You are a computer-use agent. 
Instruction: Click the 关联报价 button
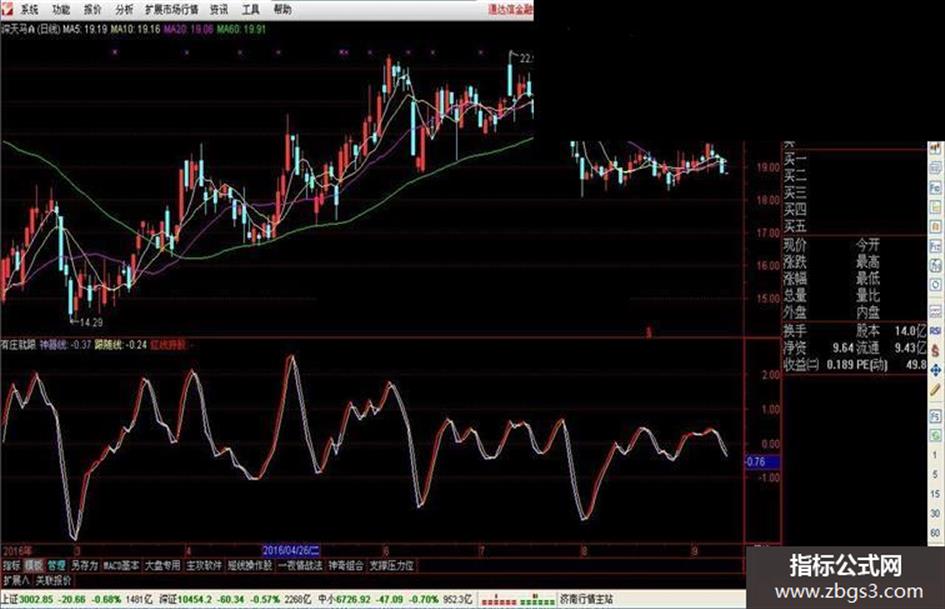pos(53,581)
